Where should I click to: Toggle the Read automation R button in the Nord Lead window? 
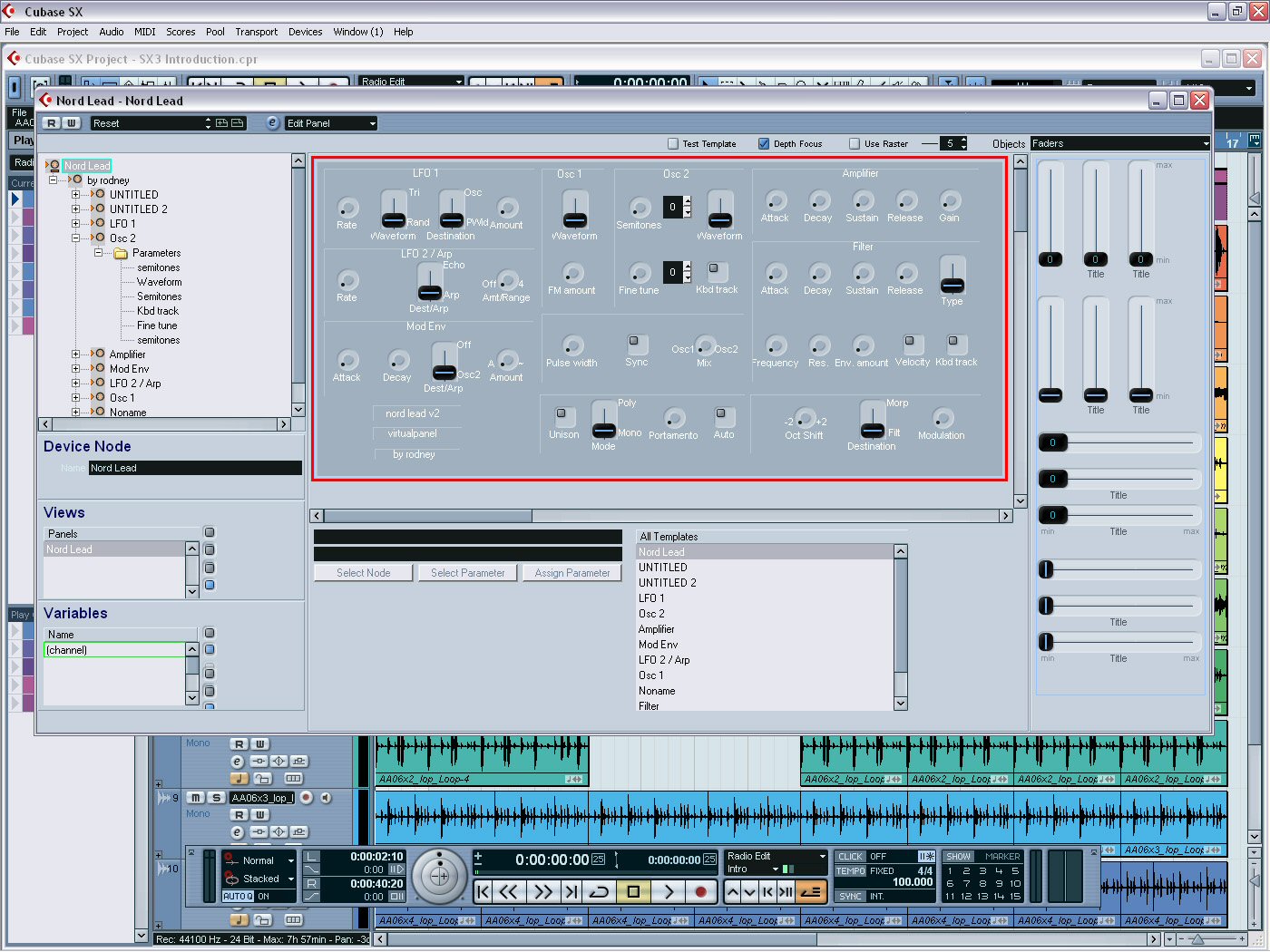pos(52,122)
